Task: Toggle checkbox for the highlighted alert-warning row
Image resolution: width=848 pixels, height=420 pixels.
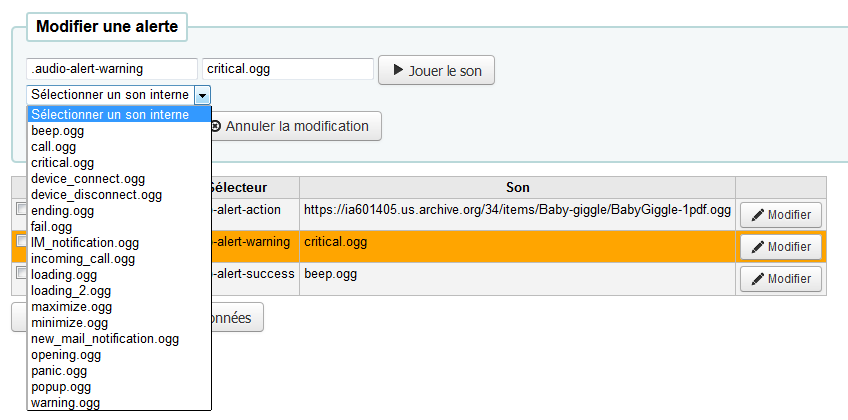Action: pyautogui.click(x=21, y=242)
